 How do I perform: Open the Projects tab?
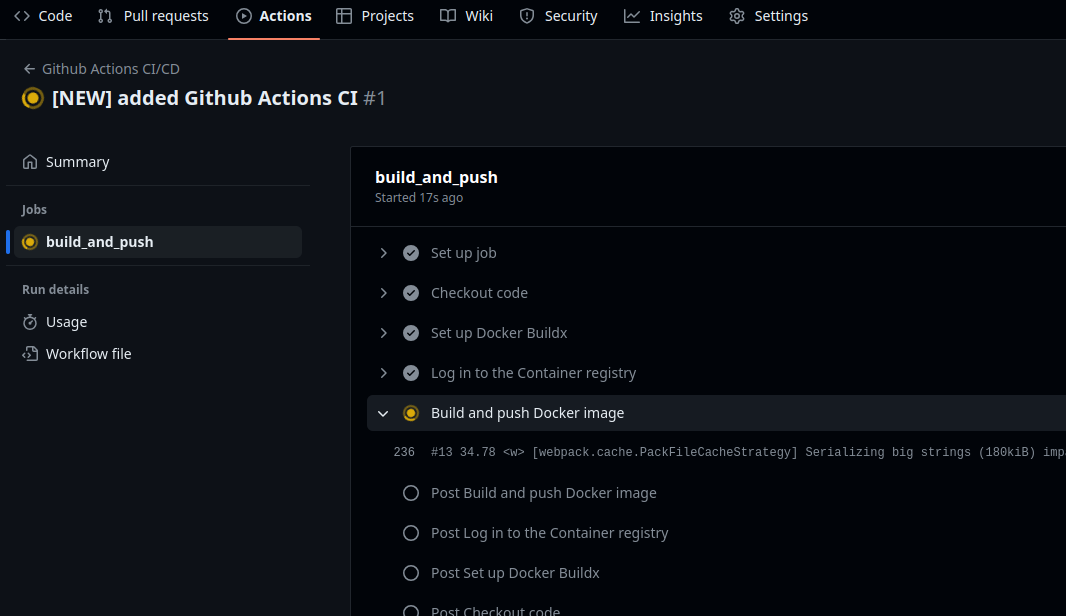(375, 16)
